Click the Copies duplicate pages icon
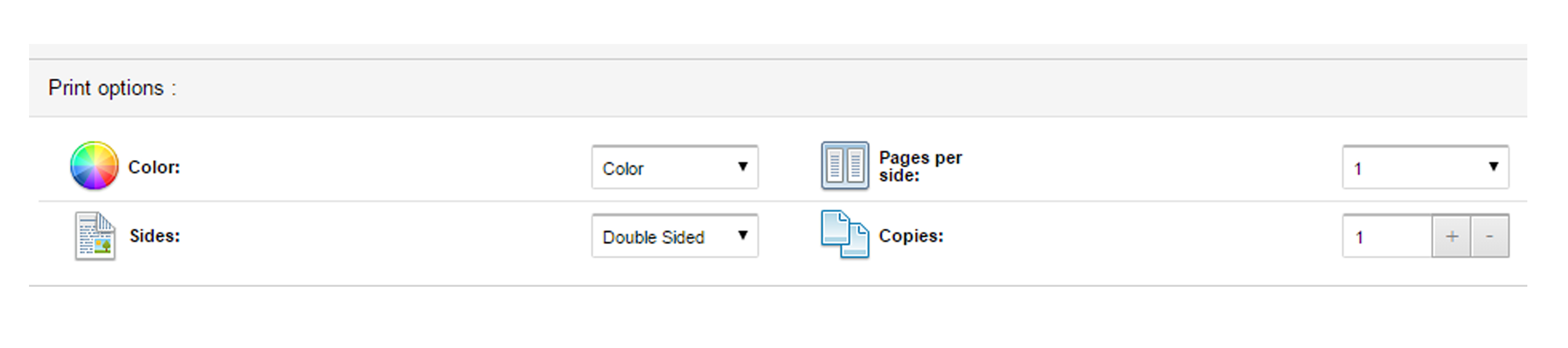Screen dimensions: 1568x348 tap(844, 235)
